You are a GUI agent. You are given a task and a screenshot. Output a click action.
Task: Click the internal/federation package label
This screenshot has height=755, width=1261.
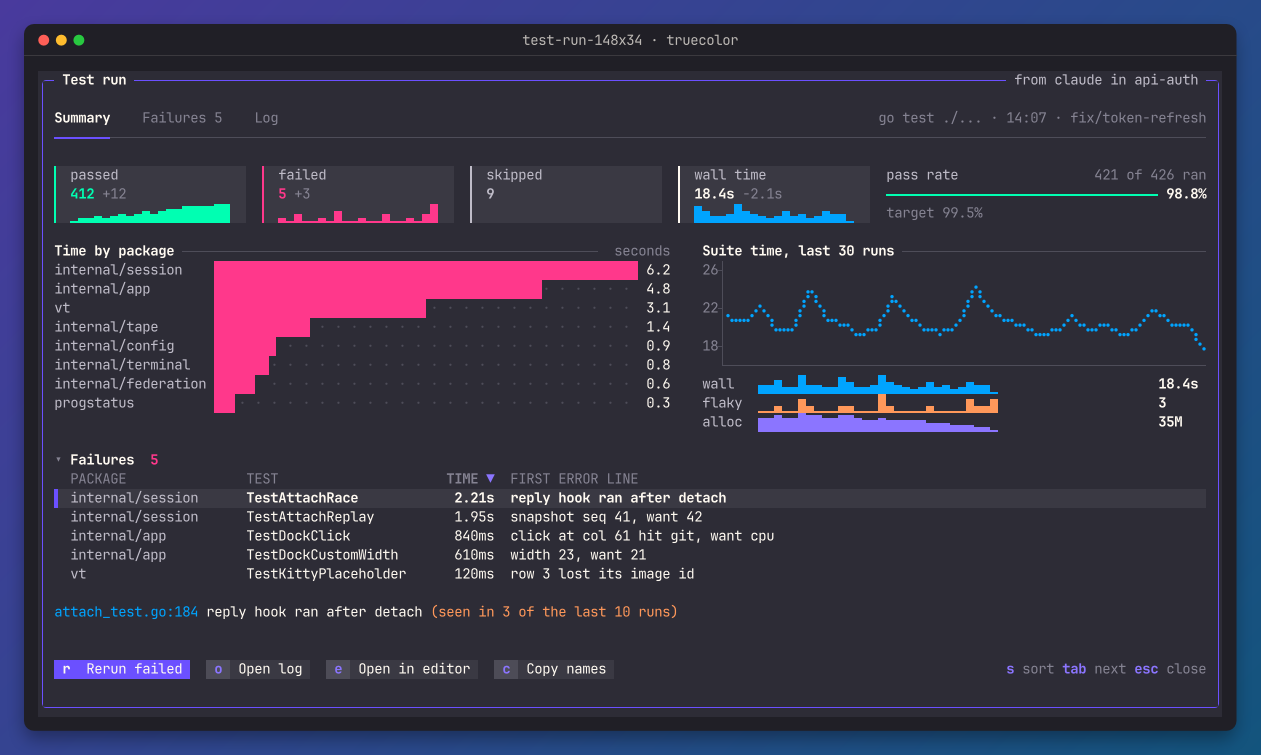(130, 384)
